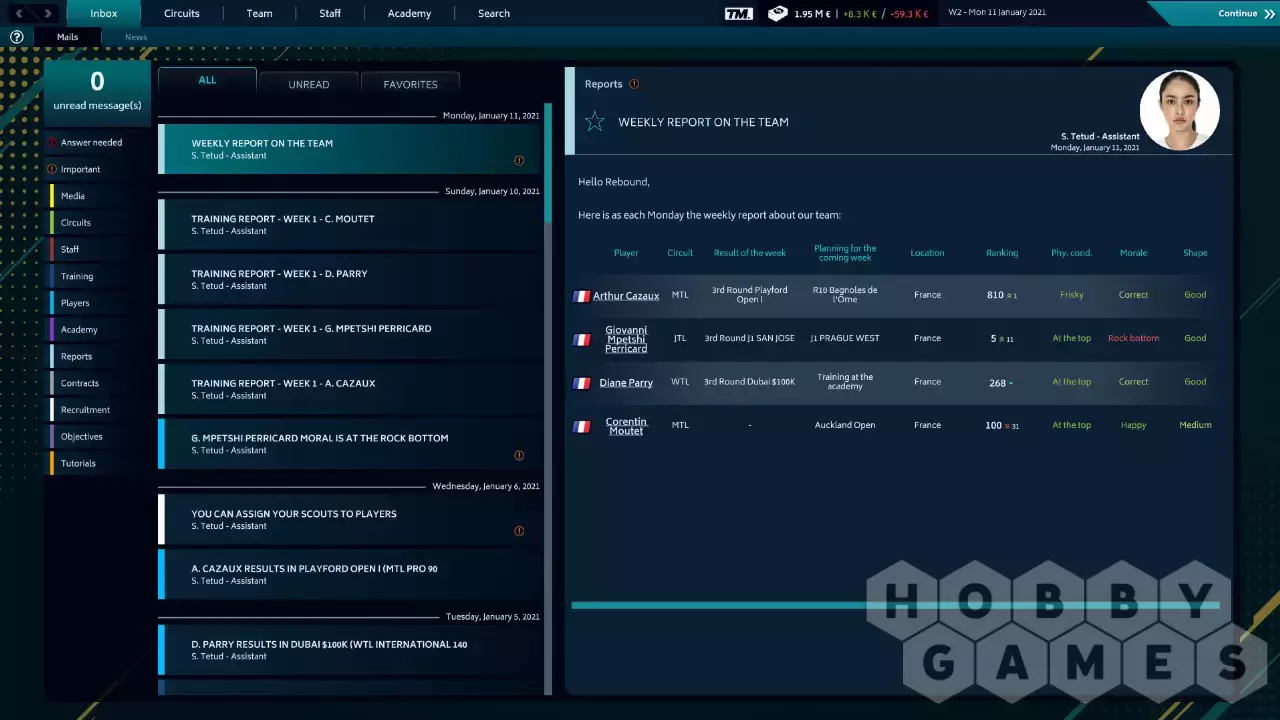Filter mails by Training category
1280x720 pixels.
tap(77, 276)
